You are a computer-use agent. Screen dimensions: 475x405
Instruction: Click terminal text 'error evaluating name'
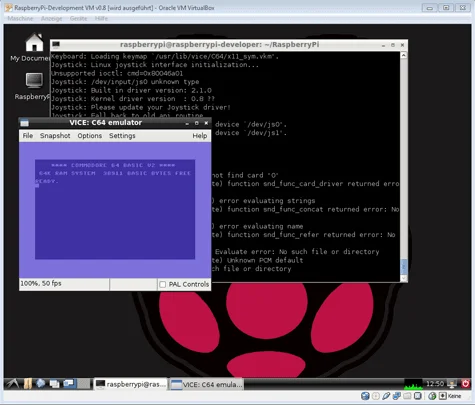tap(261, 227)
